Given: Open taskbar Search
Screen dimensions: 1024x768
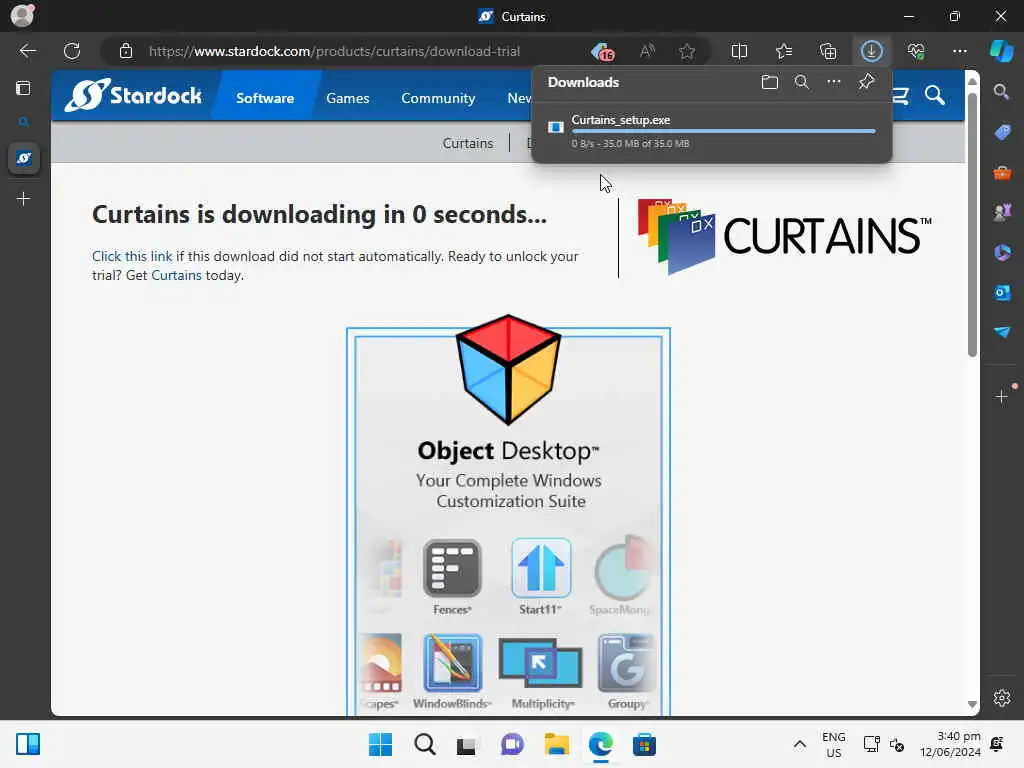Looking at the screenshot, I should pyautogui.click(x=424, y=744).
